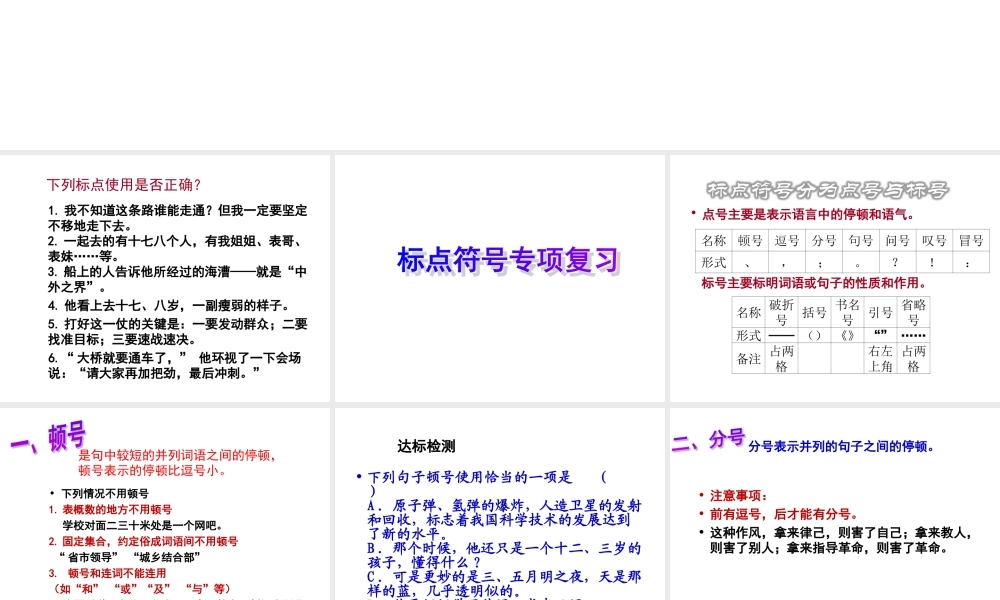The width and height of the screenshot is (1000, 600).
Task: Click the 顿号 cell in the punctuation table
Action: point(749,240)
